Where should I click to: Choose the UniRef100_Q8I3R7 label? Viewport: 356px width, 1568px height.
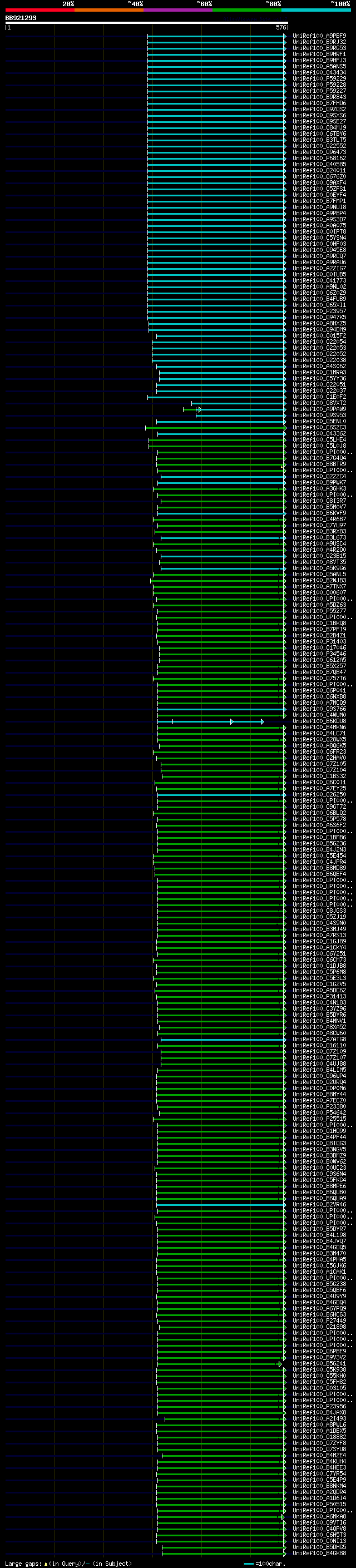319,501
